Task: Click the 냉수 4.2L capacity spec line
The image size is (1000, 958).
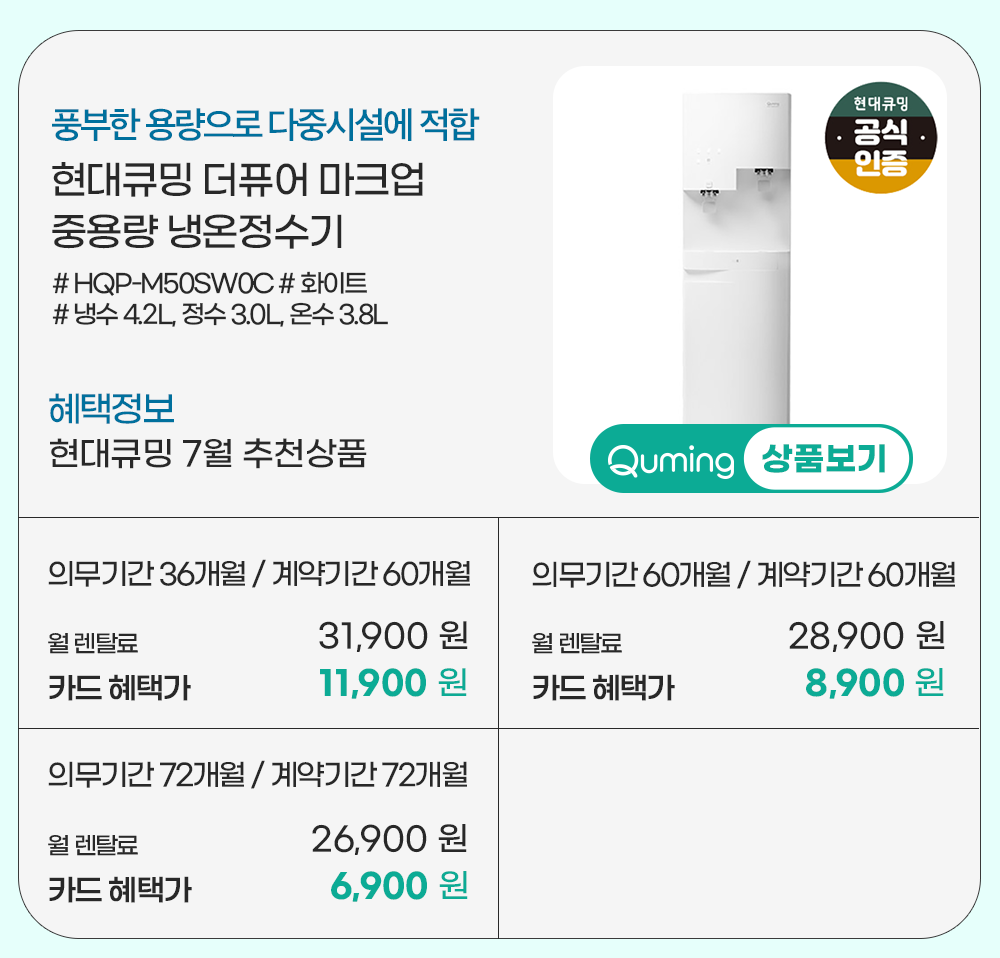Action: [219, 315]
